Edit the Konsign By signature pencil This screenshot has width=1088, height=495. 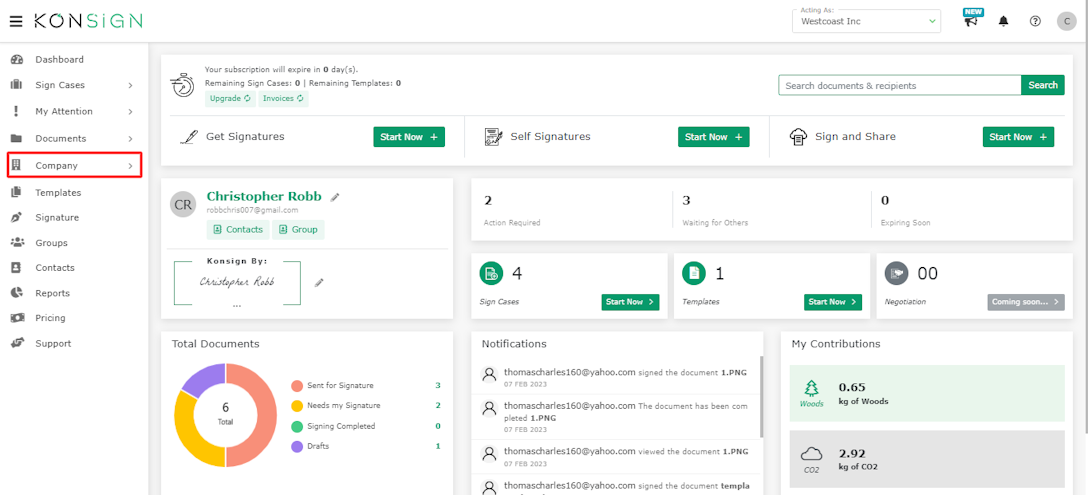pos(319,283)
